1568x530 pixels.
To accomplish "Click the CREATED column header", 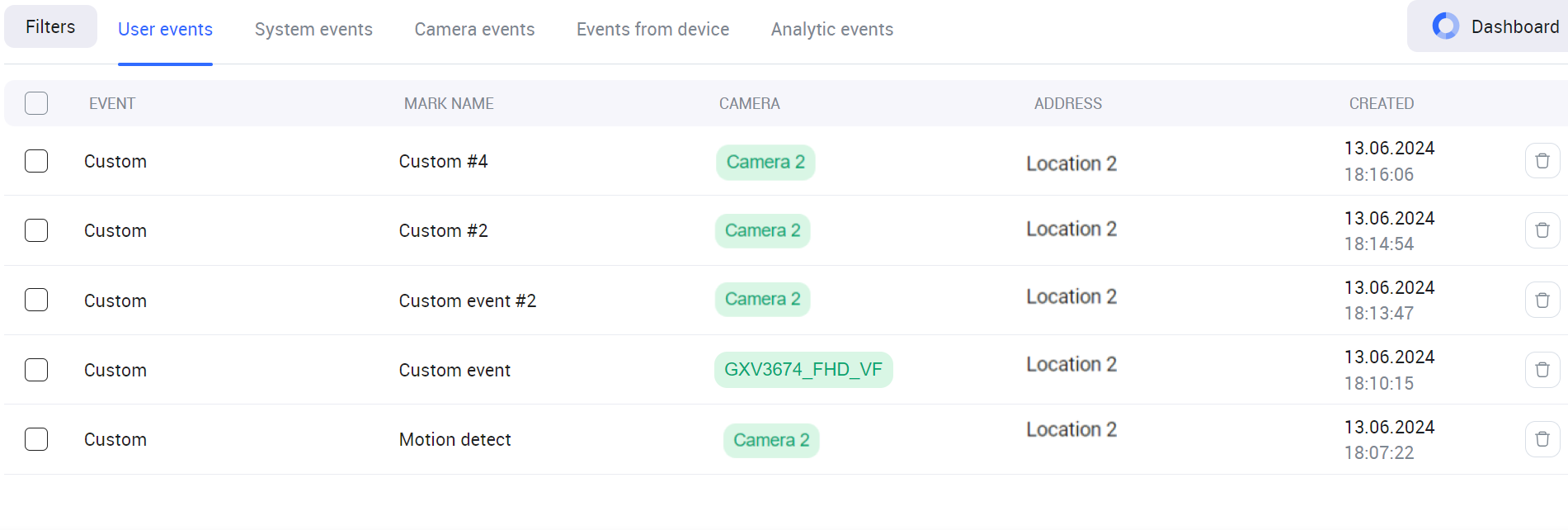I will pyautogui.click(x=1381, y=104).
